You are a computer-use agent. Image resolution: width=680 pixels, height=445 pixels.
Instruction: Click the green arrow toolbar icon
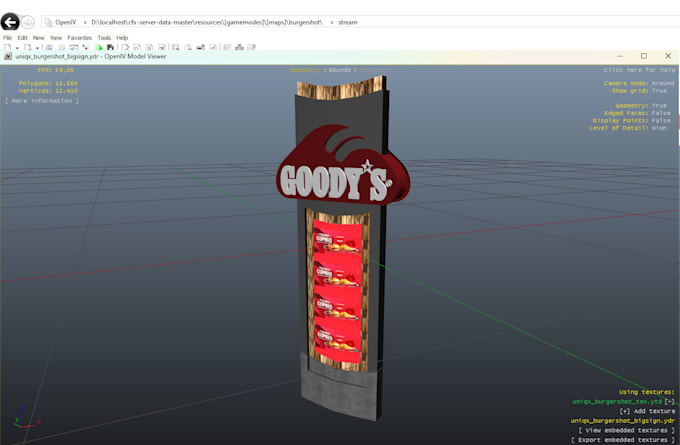click(99, 47)
